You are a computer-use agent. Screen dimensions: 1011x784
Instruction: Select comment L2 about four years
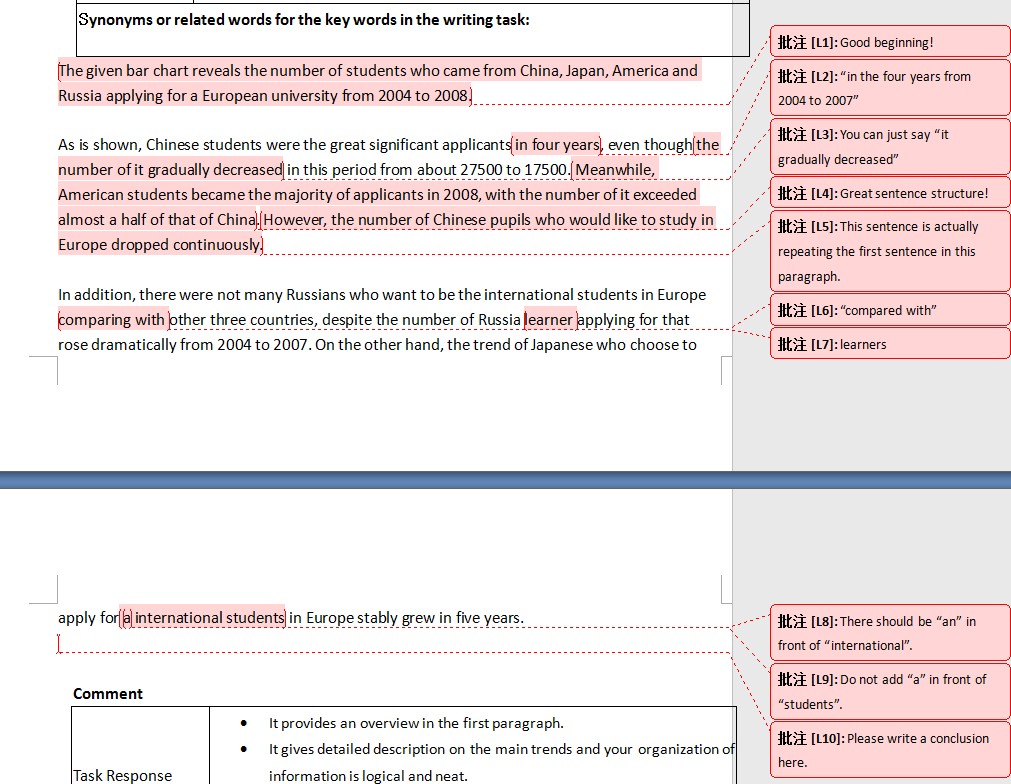click(x=890, y=88)
